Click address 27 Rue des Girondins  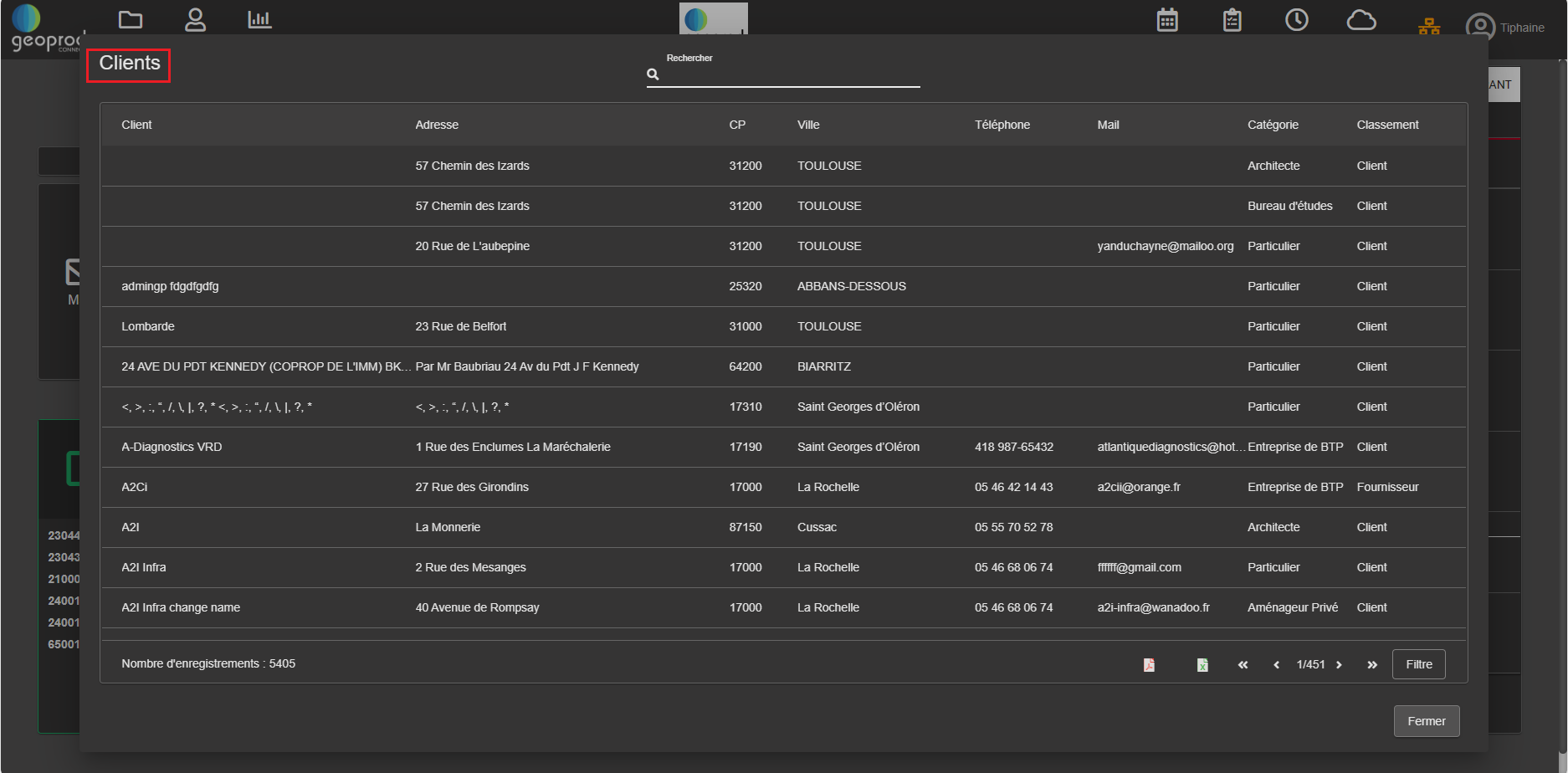click(472, 487)
